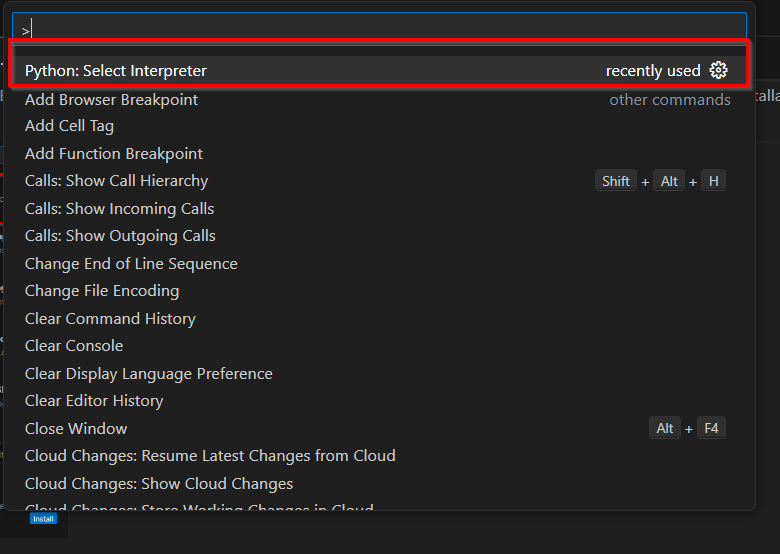Select Python: Select Interpreter command
This screenshot has width=780, height=554.
tap(379, 71)
